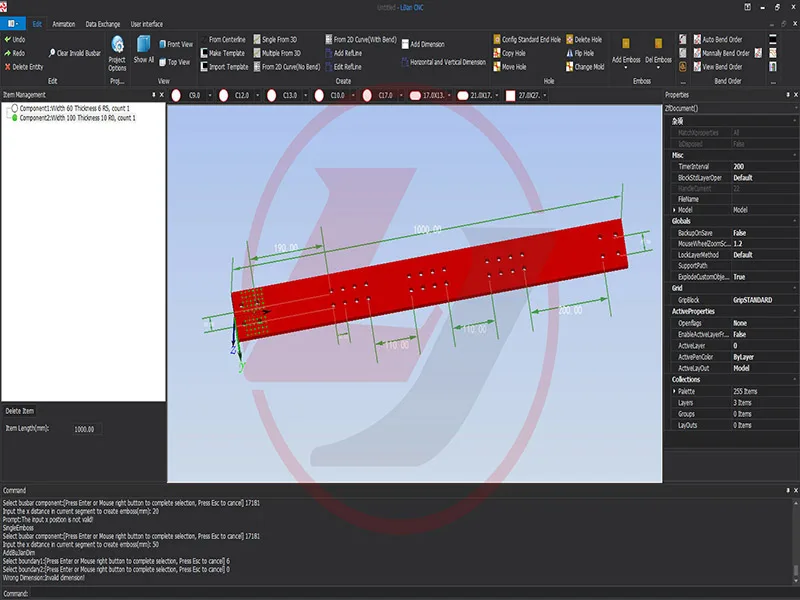Toggle Component1 radio circle in Item Management

pyautogui.click(x=14, y=108)
